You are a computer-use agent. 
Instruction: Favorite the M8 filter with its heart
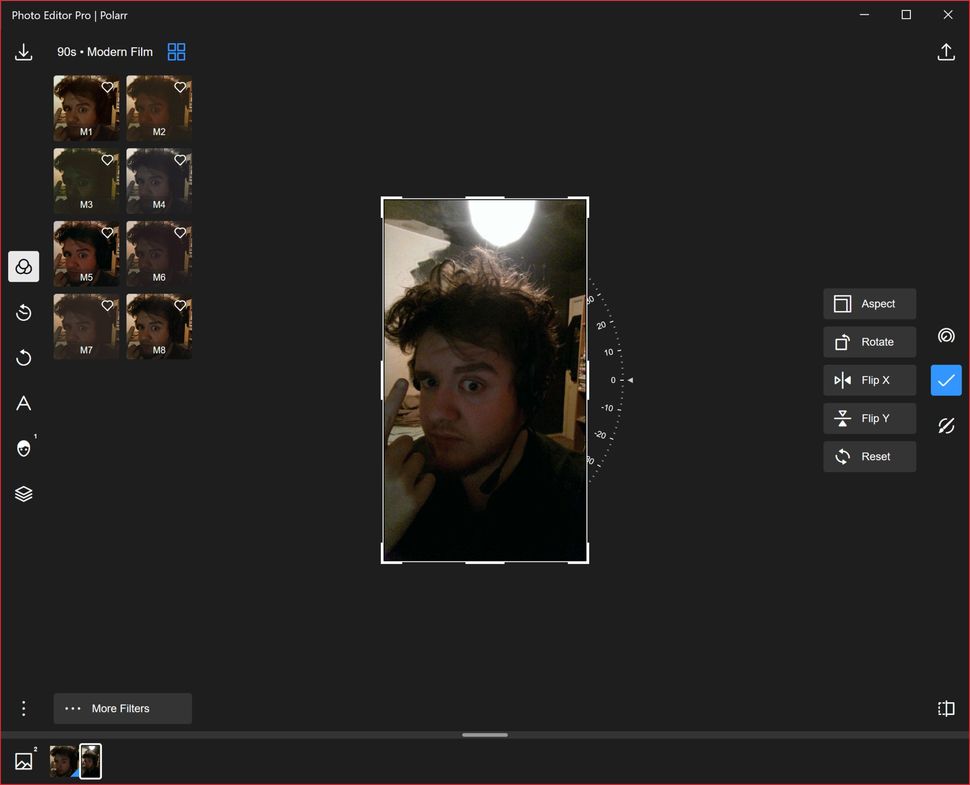[x=180, y=305]
